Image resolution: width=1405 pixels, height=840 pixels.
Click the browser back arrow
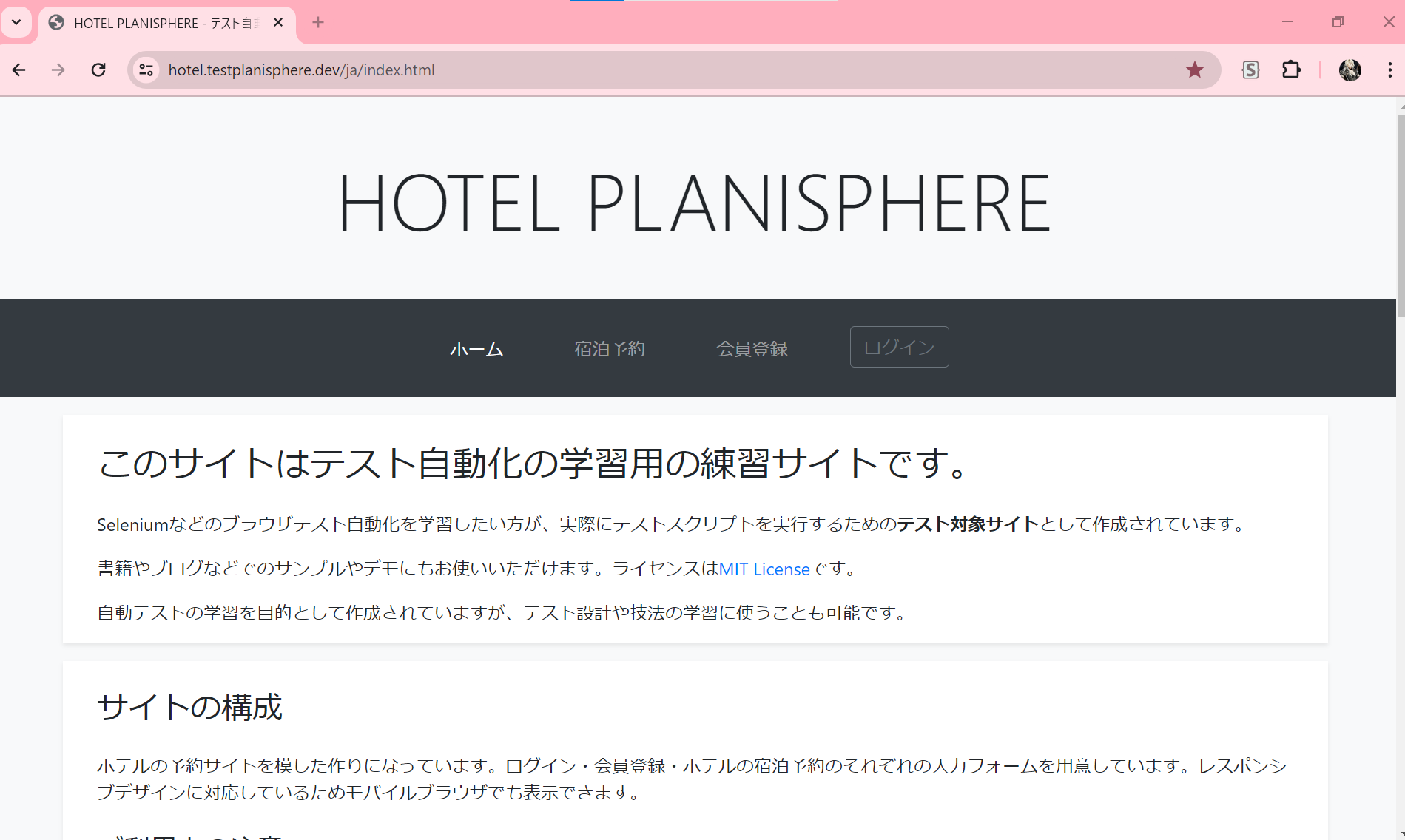click(x=19, y=70)
